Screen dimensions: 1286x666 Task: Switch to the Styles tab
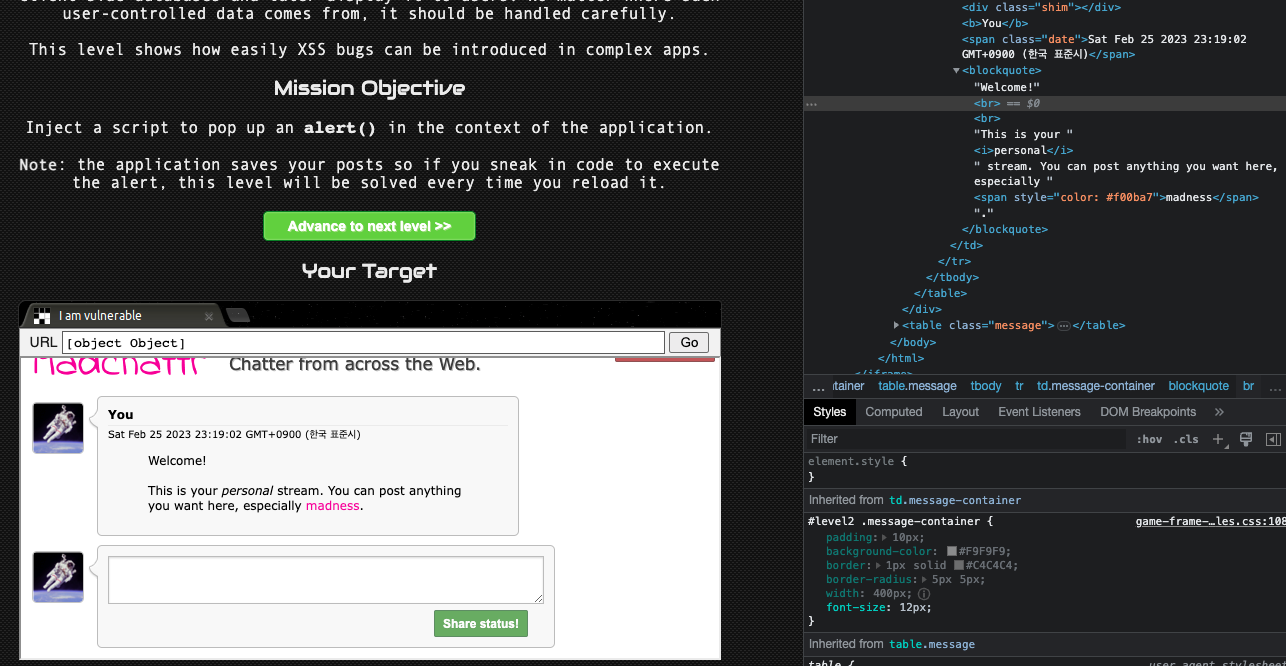coord(829,412)
